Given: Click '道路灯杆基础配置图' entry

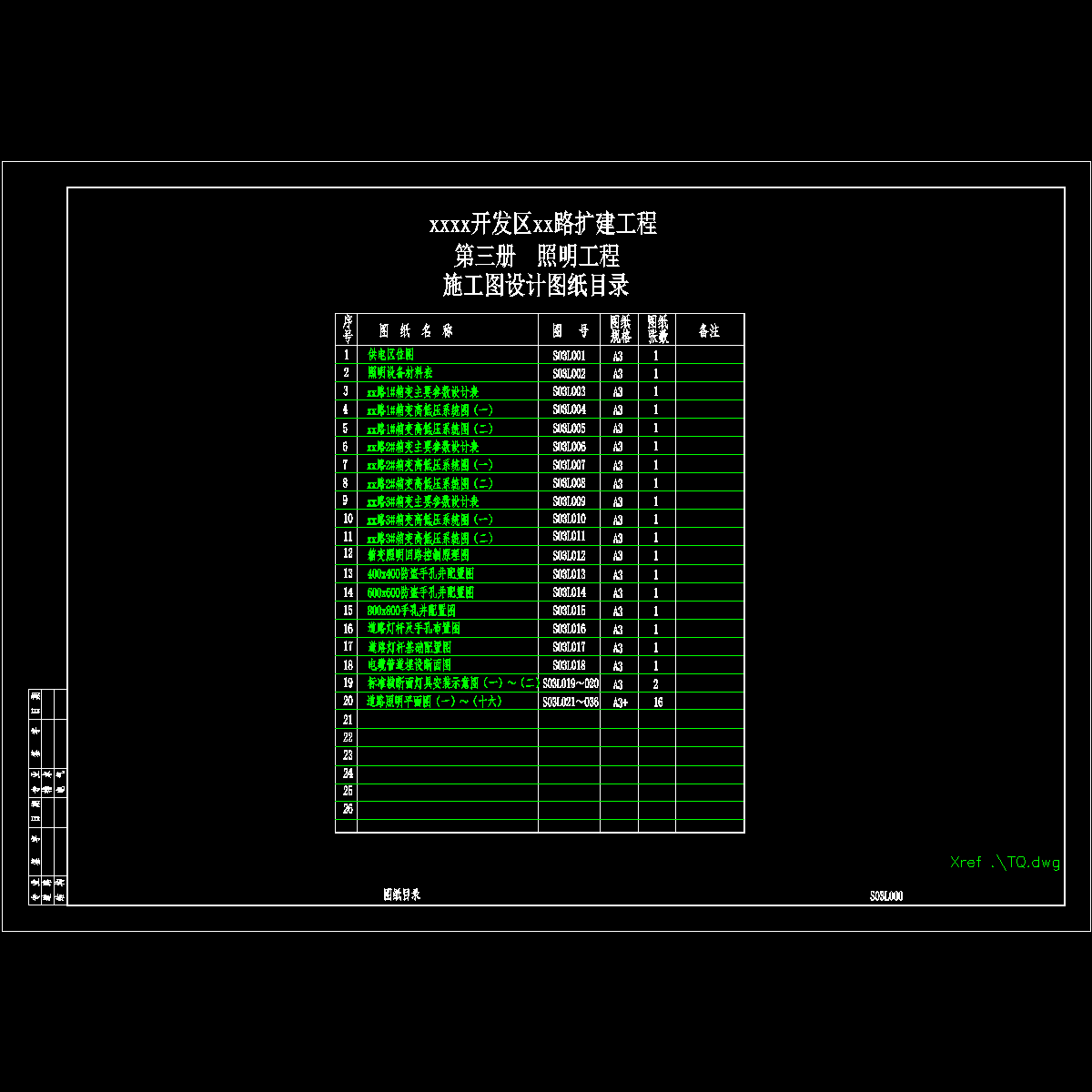Looking at the screenshot, I should click(409, 647).
